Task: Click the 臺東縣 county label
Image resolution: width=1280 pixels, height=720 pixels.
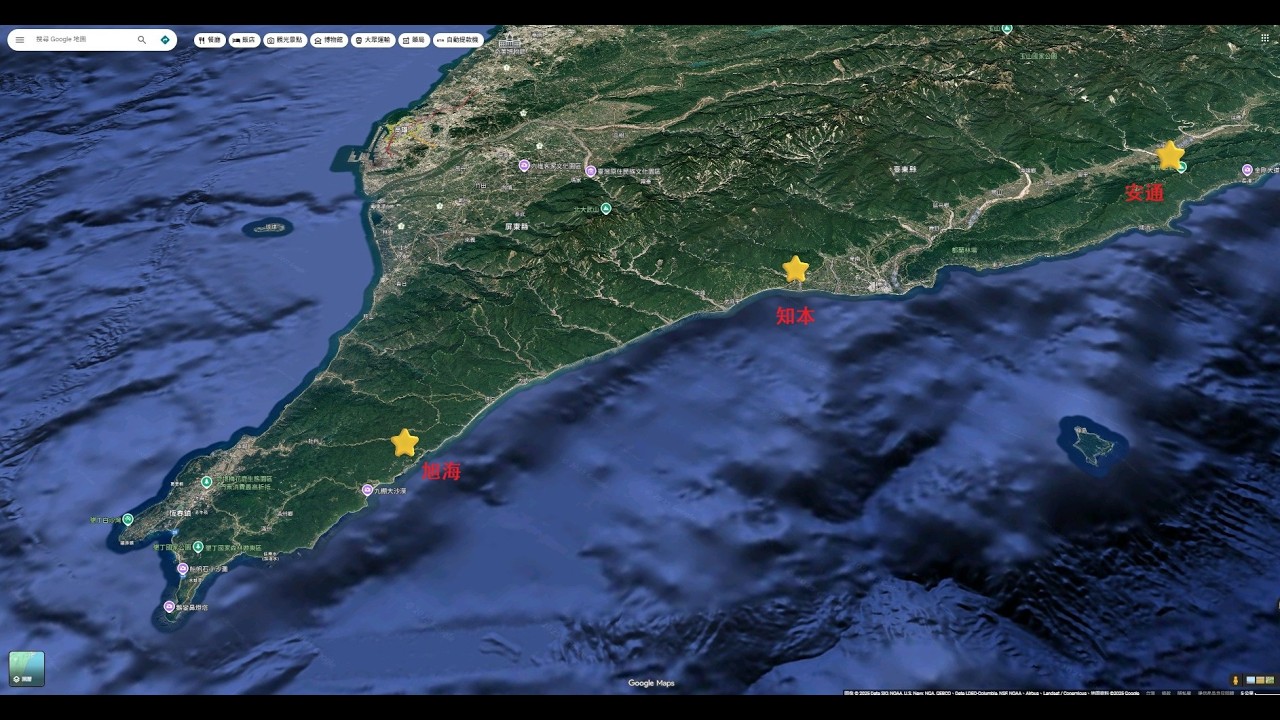Action: tap(904, 170)
